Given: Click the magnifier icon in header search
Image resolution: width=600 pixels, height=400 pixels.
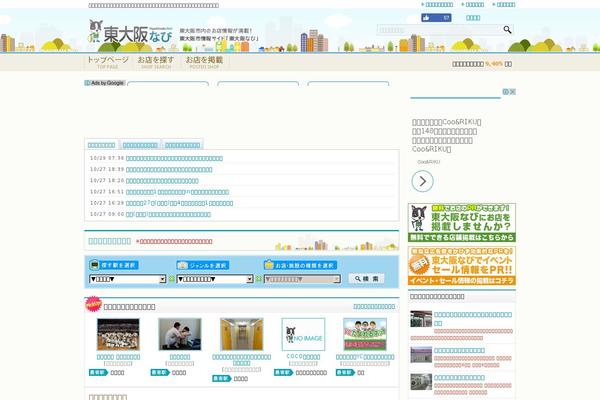Looking at the screenshot, I should pyautogui.click(x=507, y=29).
